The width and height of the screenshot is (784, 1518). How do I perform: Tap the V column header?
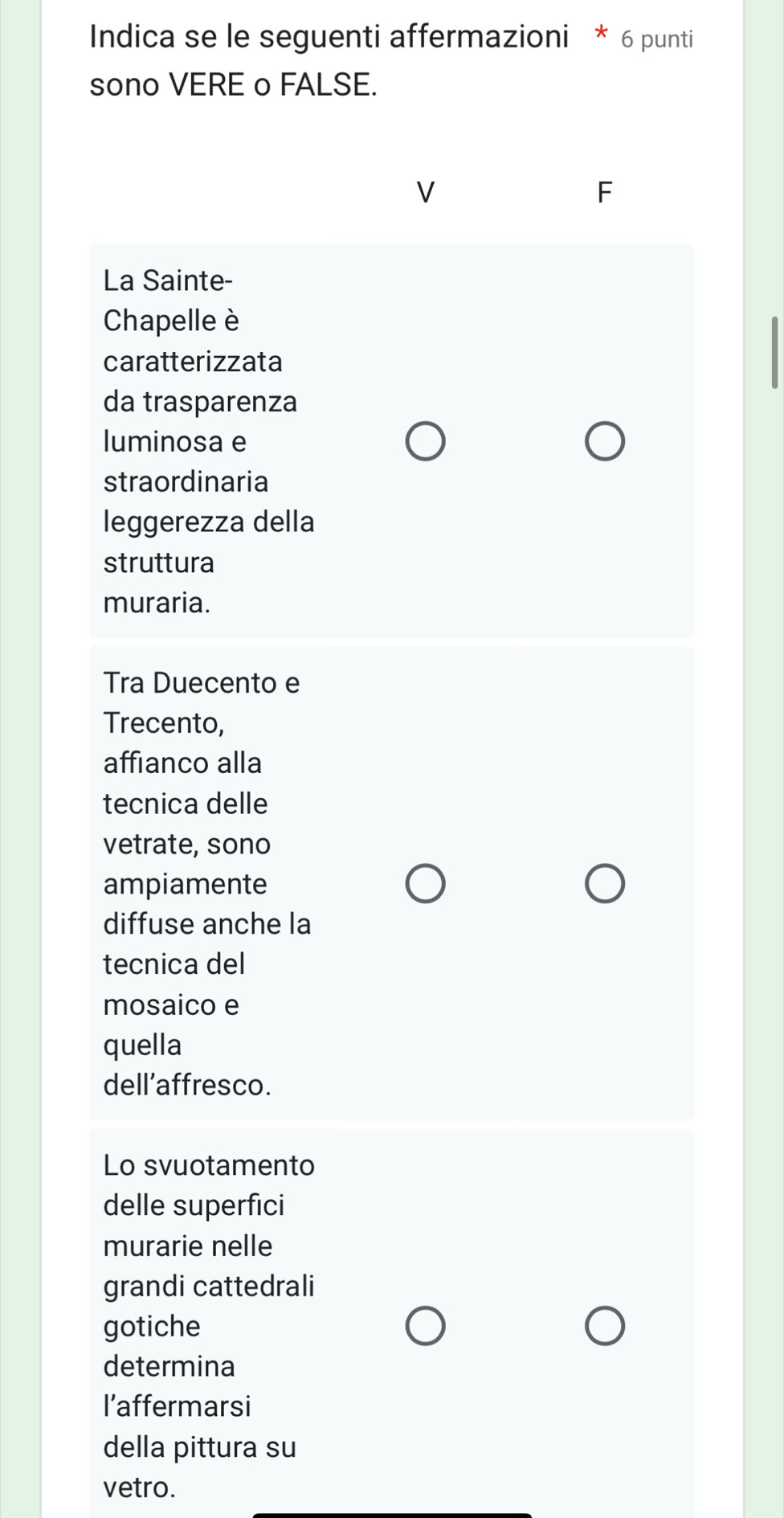425,192
